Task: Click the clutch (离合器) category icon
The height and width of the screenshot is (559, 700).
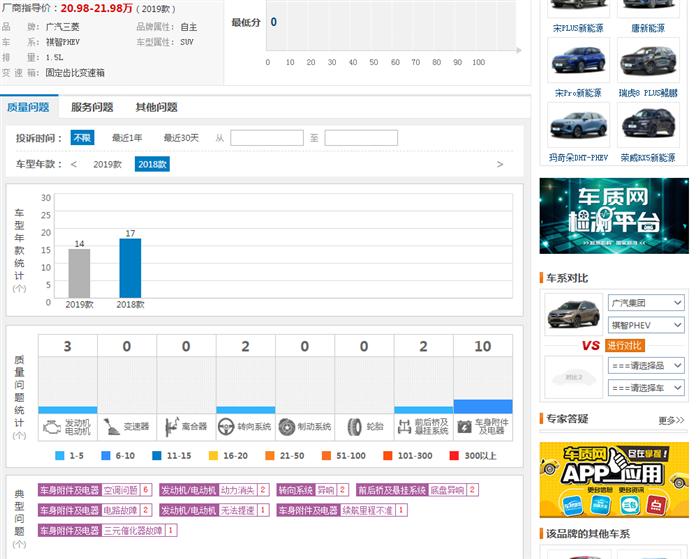Action: [171, 427]
